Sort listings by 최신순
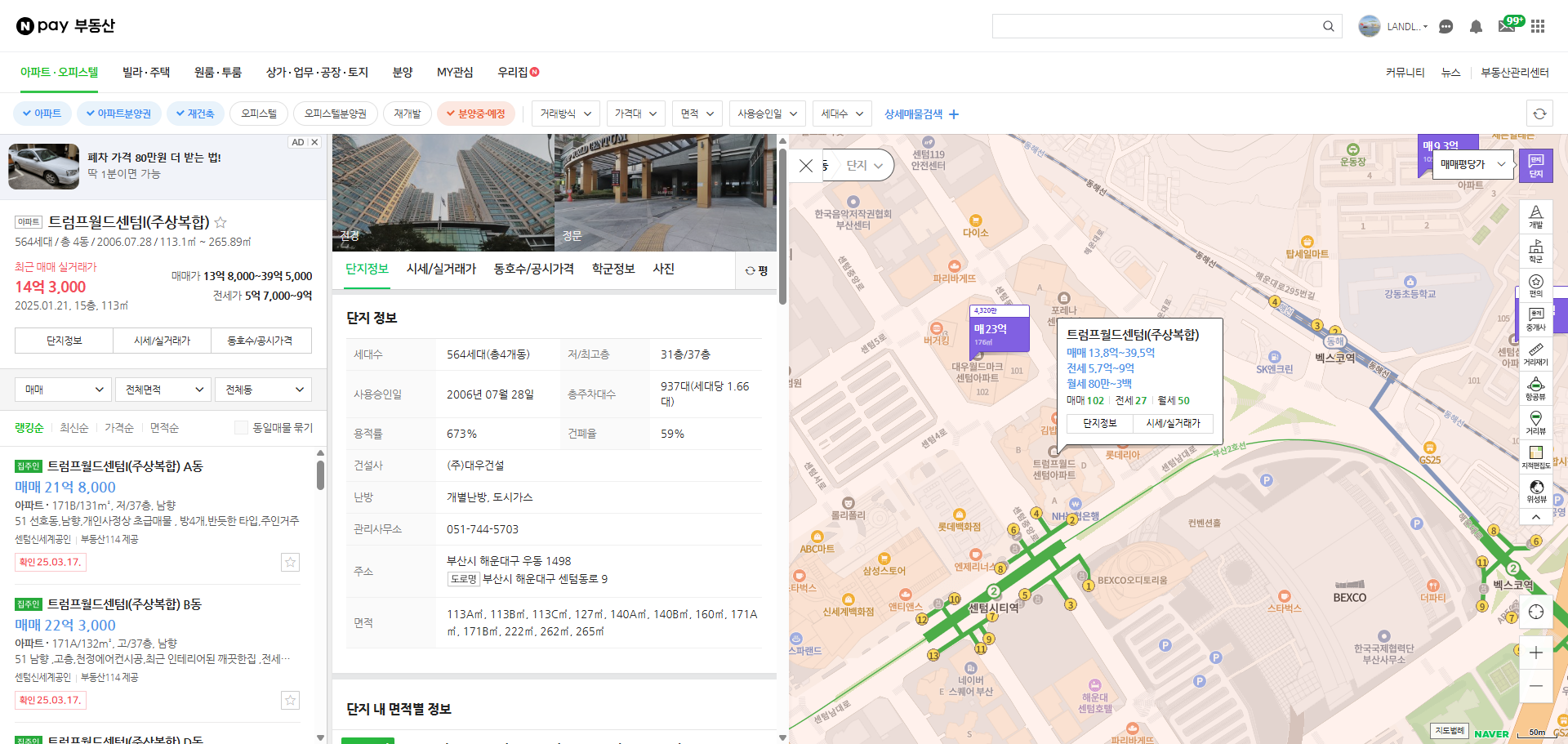 point(73,427)
